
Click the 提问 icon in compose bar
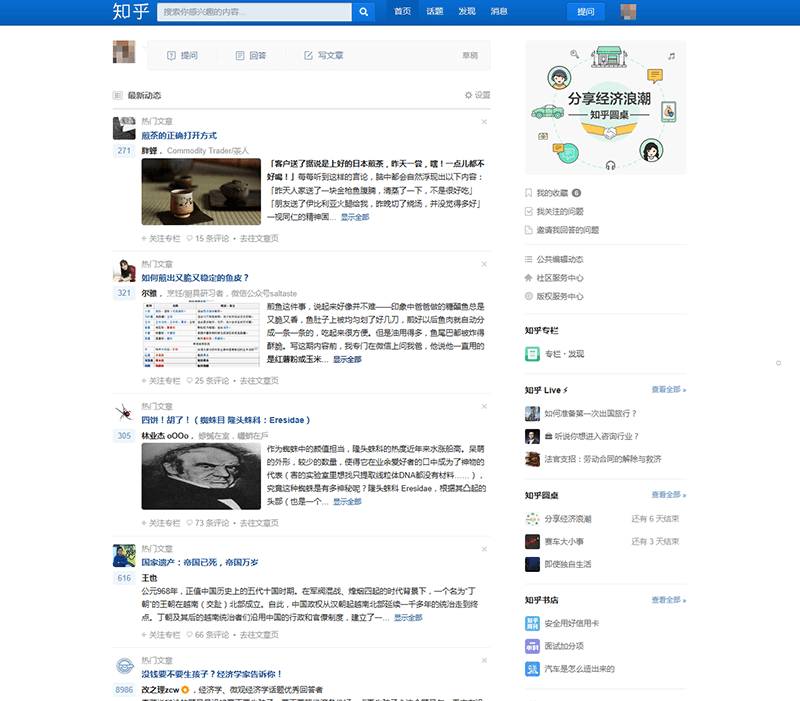tap(171, 55)
